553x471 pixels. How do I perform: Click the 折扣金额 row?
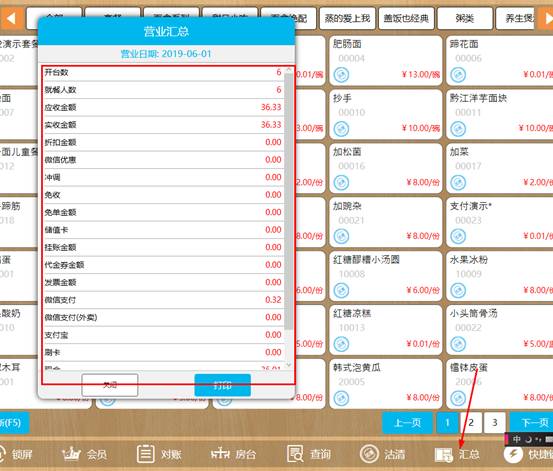(x=164, y=143)
